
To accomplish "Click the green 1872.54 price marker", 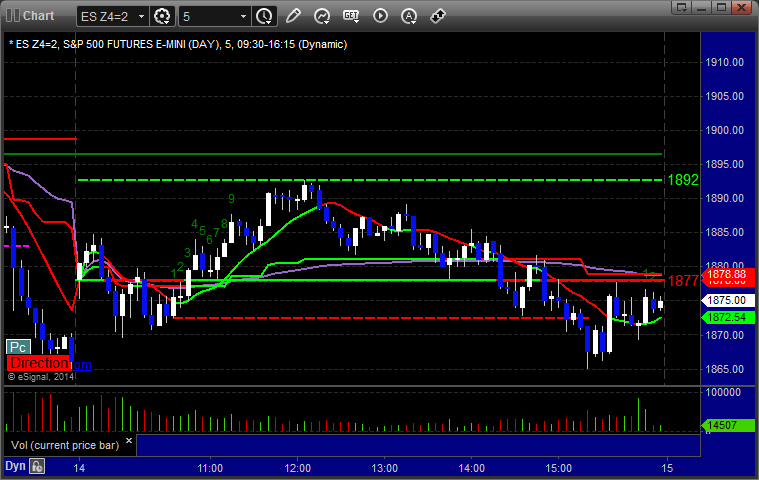I will pos(727,317).
